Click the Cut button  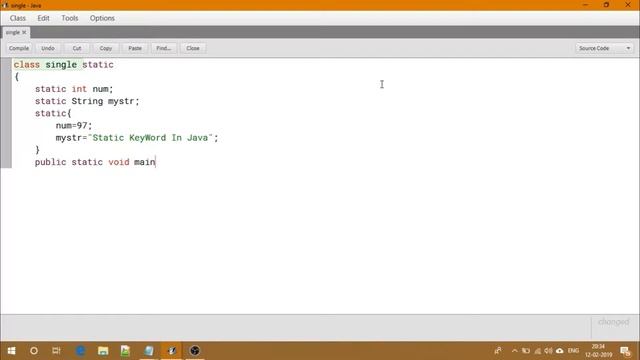click(x=77, y=48)
